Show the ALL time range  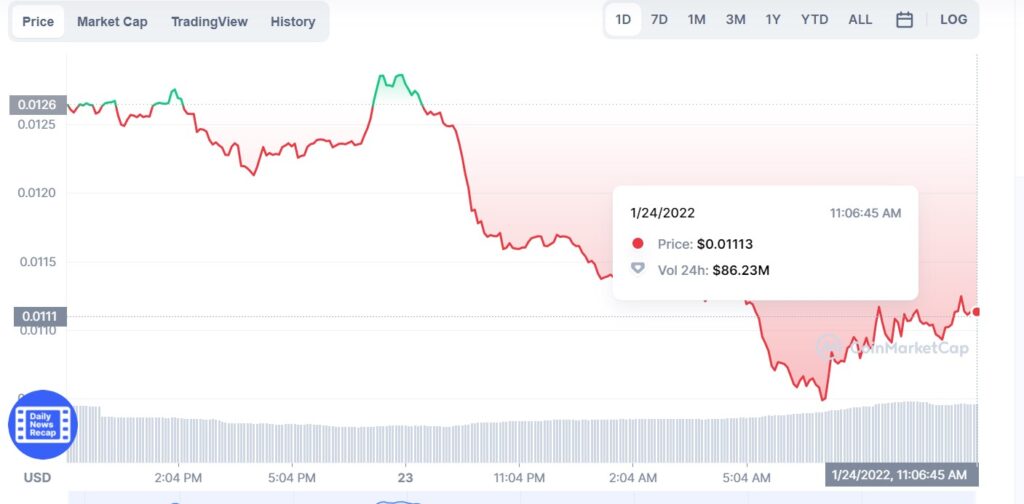[860, 20]
